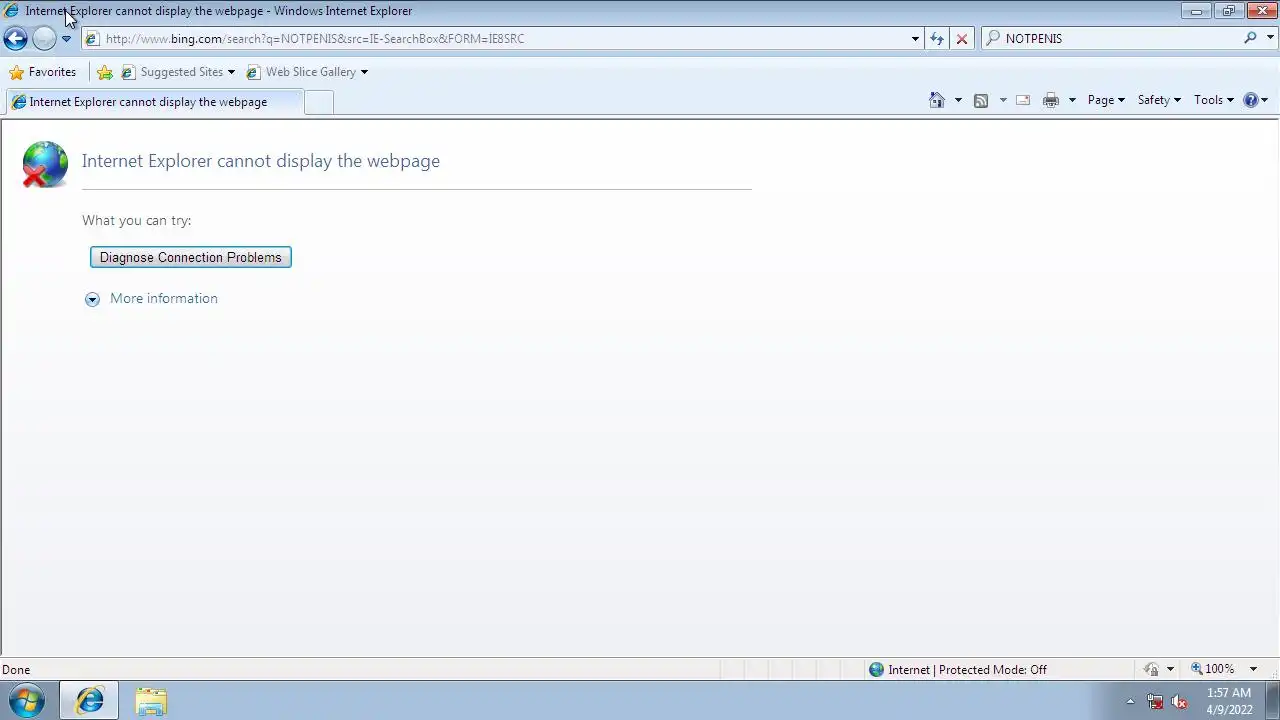Click the Done status text

(16, 670)
